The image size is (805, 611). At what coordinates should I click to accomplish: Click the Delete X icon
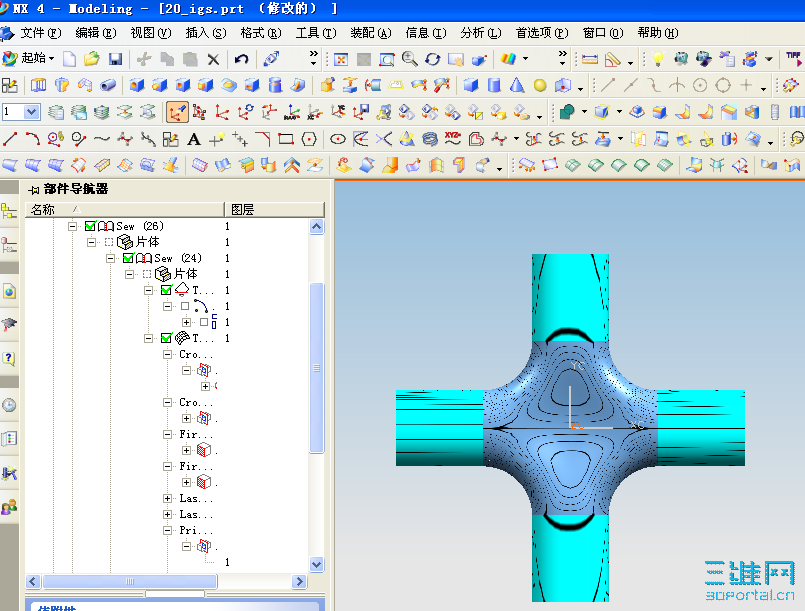coord(213,60)
